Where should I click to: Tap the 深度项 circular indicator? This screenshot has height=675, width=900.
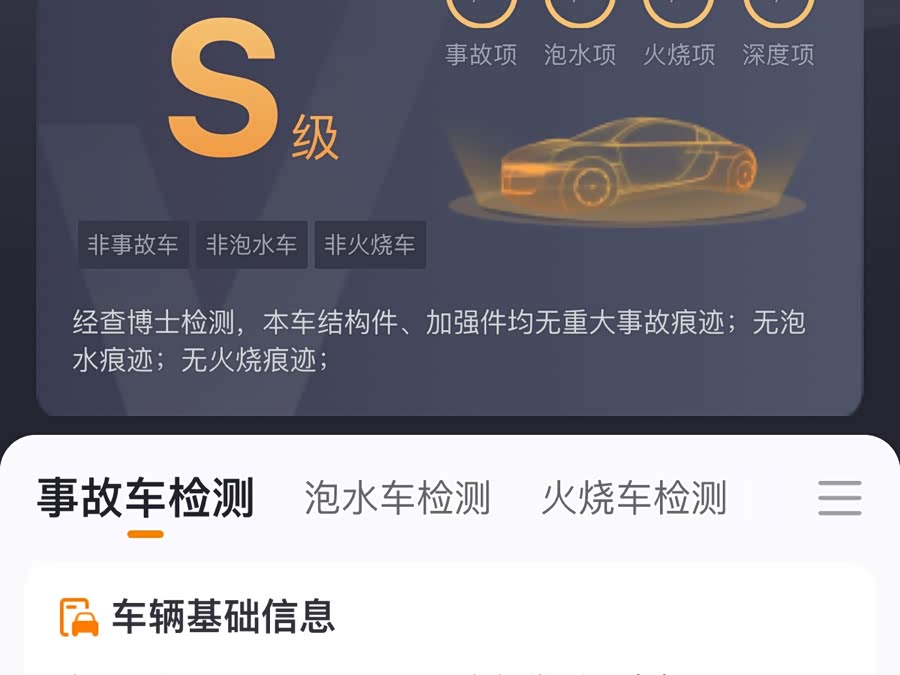click(778, 11)
